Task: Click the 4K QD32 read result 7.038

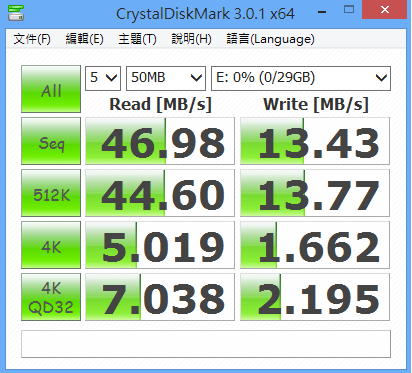Action: pos(160,297)
